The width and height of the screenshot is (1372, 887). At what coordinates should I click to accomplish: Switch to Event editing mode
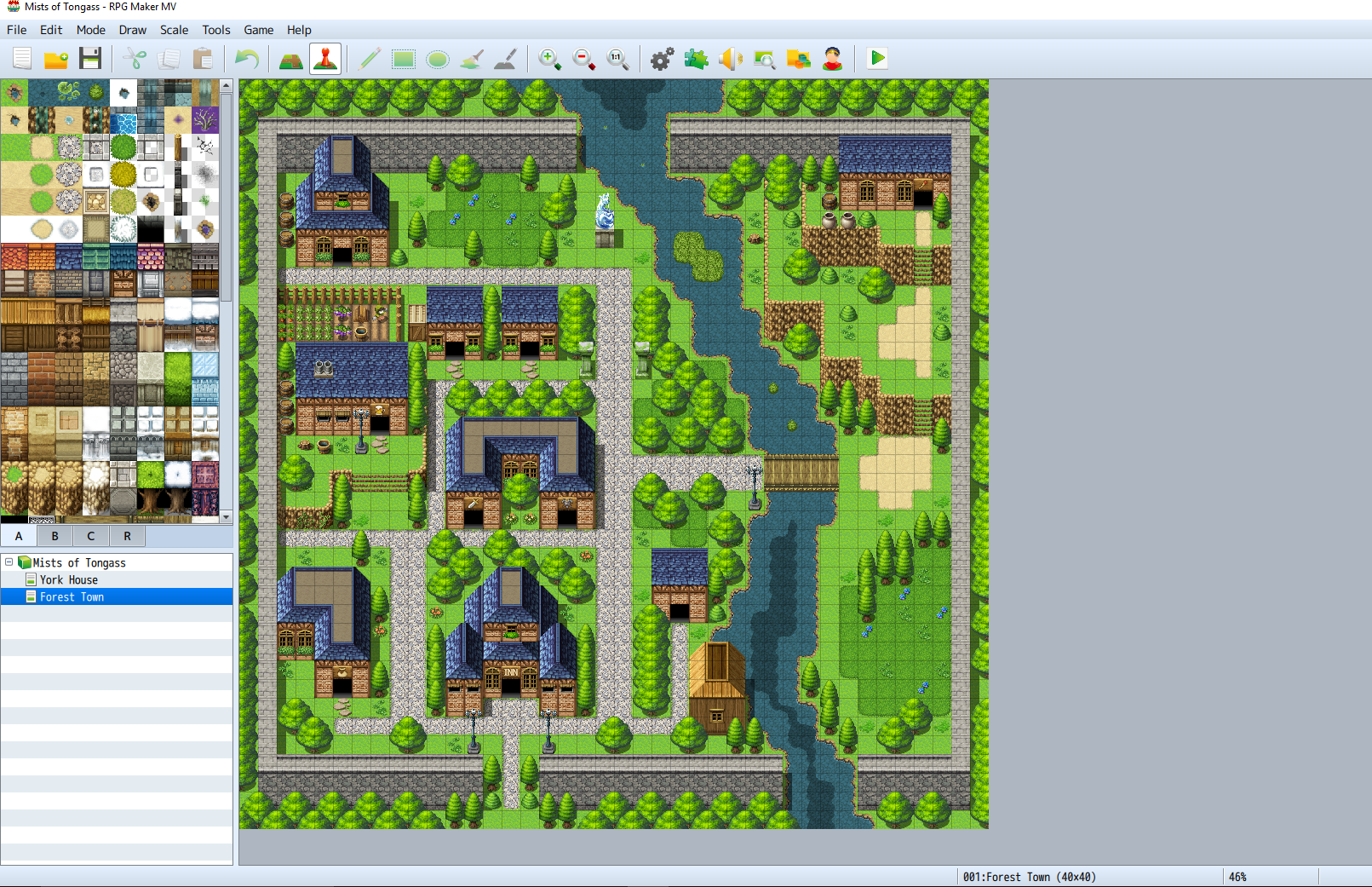coord(325,59)
